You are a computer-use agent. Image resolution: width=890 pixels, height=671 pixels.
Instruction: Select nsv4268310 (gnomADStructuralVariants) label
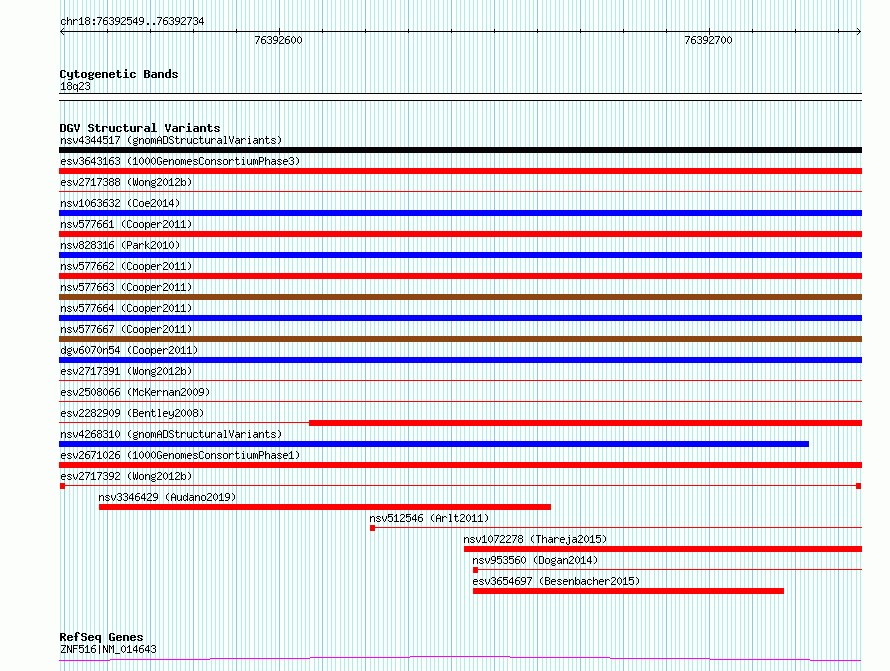(x=171, y=434)
